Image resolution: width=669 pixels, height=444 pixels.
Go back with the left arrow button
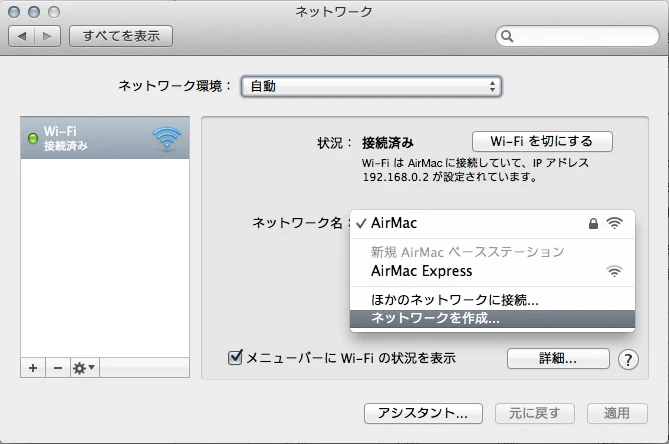click(22, 36)
